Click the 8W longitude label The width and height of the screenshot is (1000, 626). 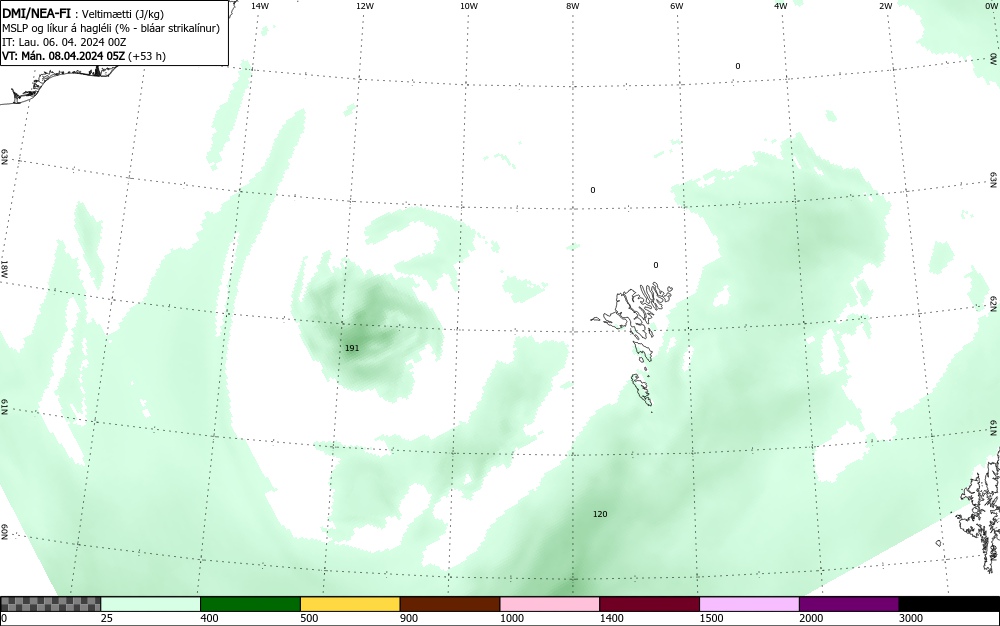(573, 6)
